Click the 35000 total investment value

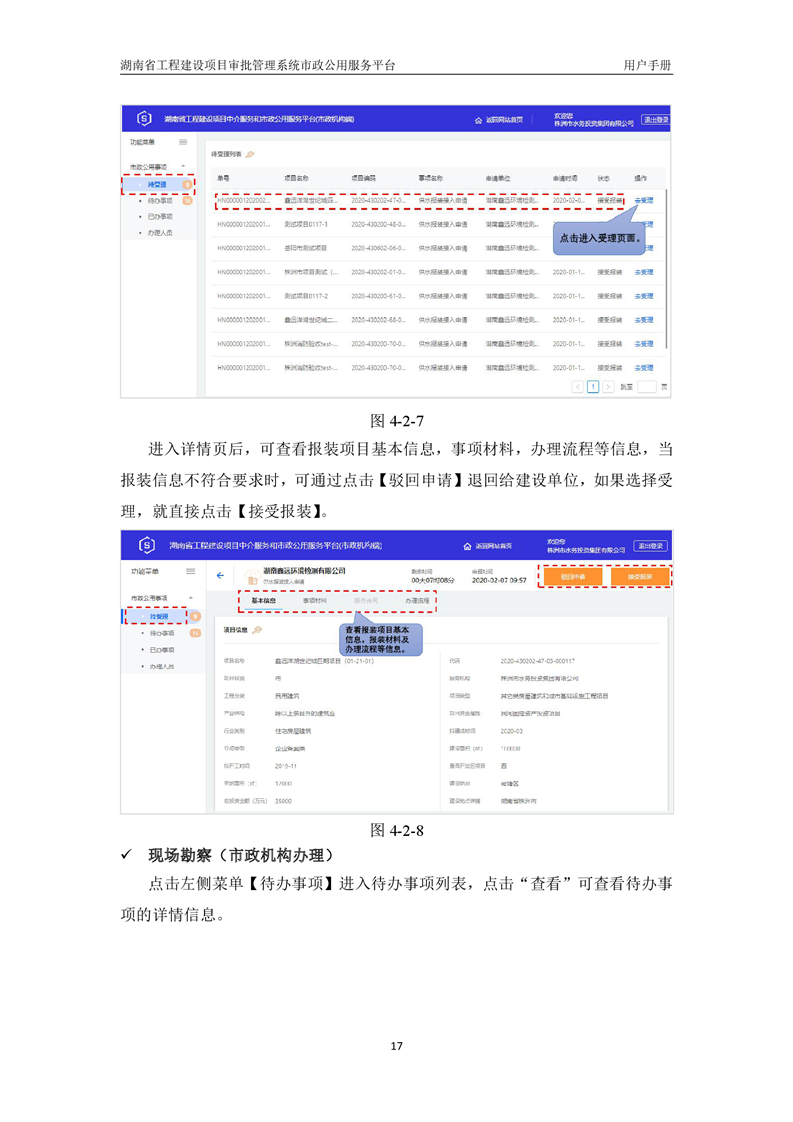tap(283, 801)
